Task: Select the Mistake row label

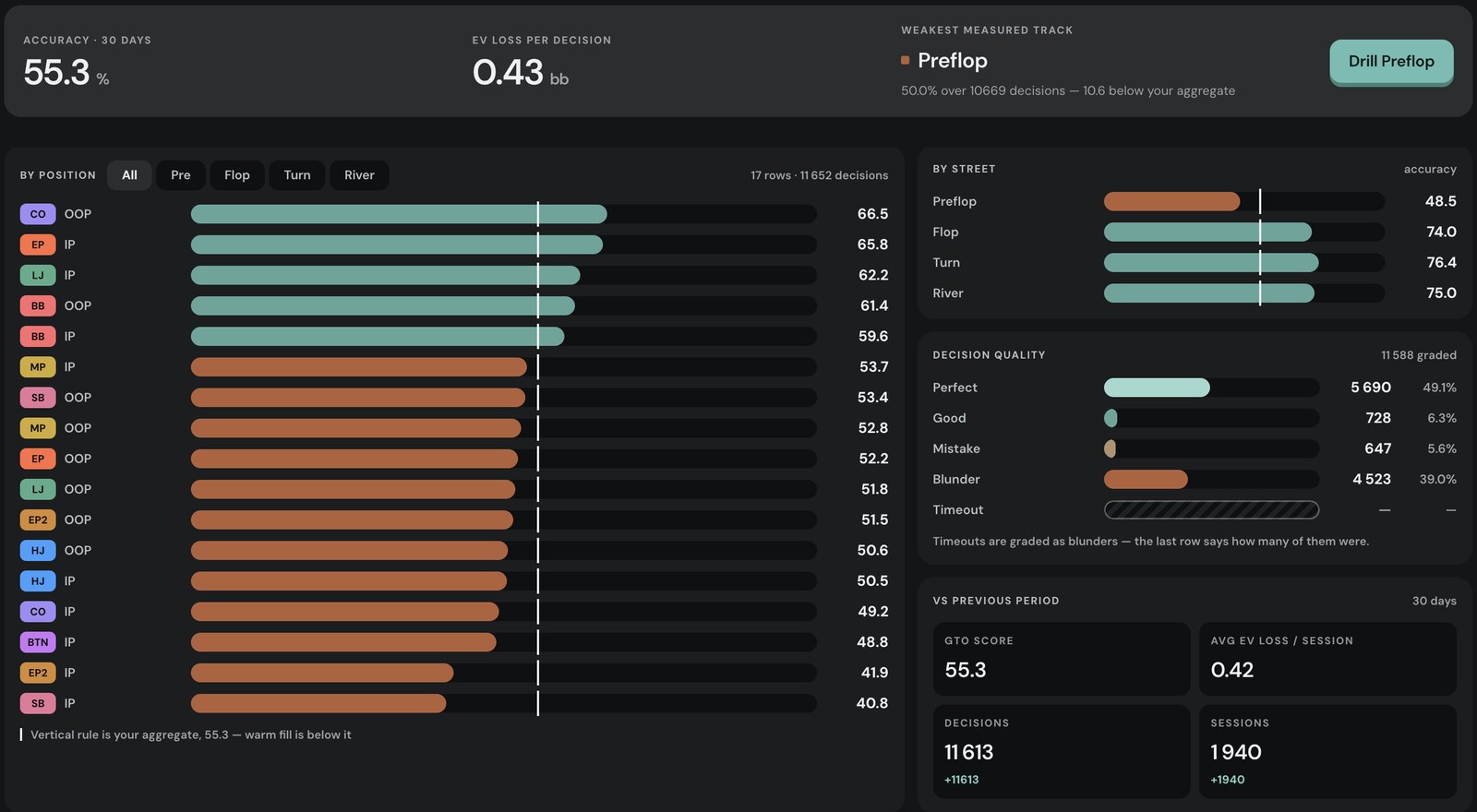Action: pyautogui.click(x=956, y=448)
